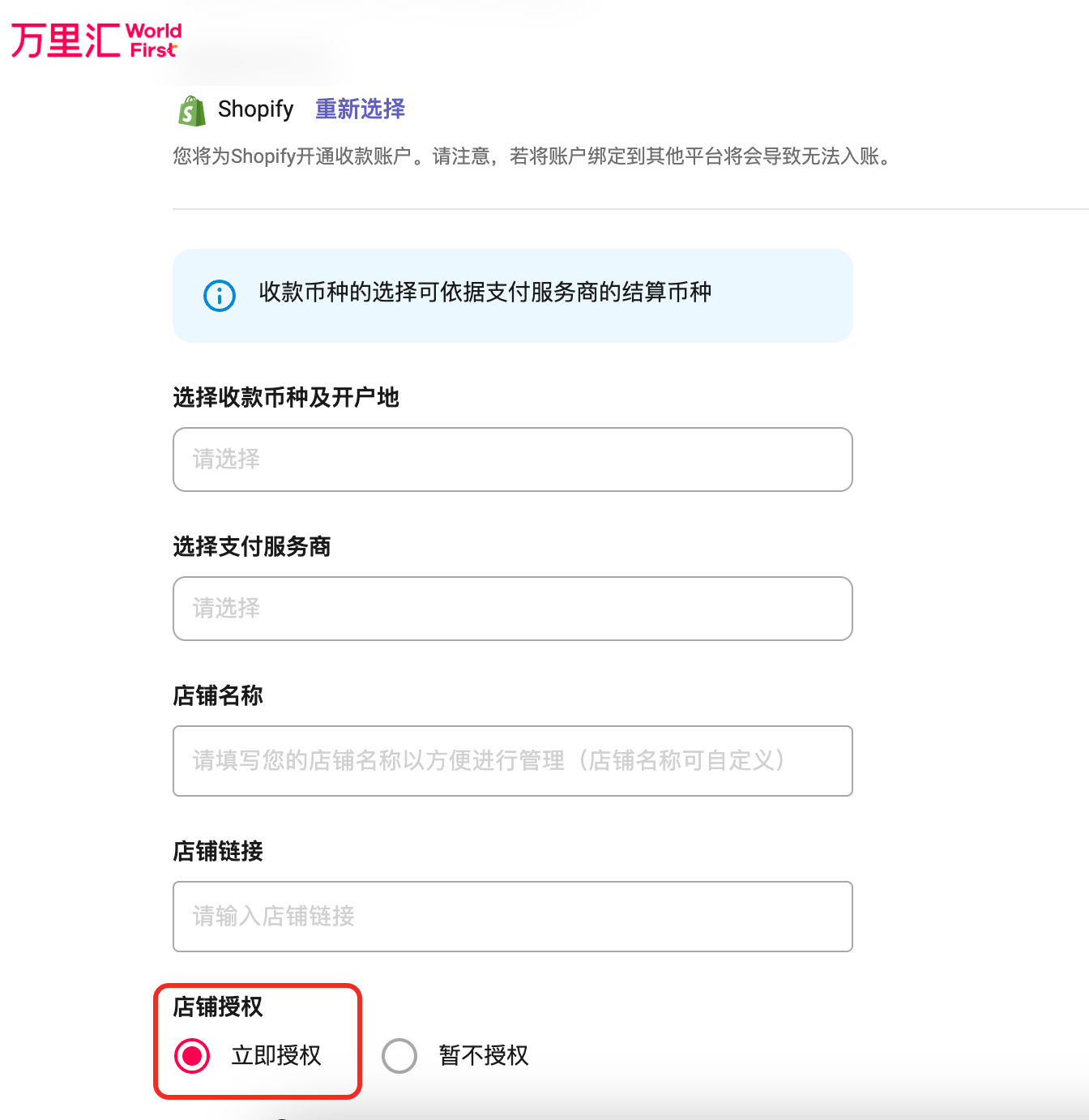Focus the 店铺名称 input field
1089x1120 pixels.
[x=512, y=761]
